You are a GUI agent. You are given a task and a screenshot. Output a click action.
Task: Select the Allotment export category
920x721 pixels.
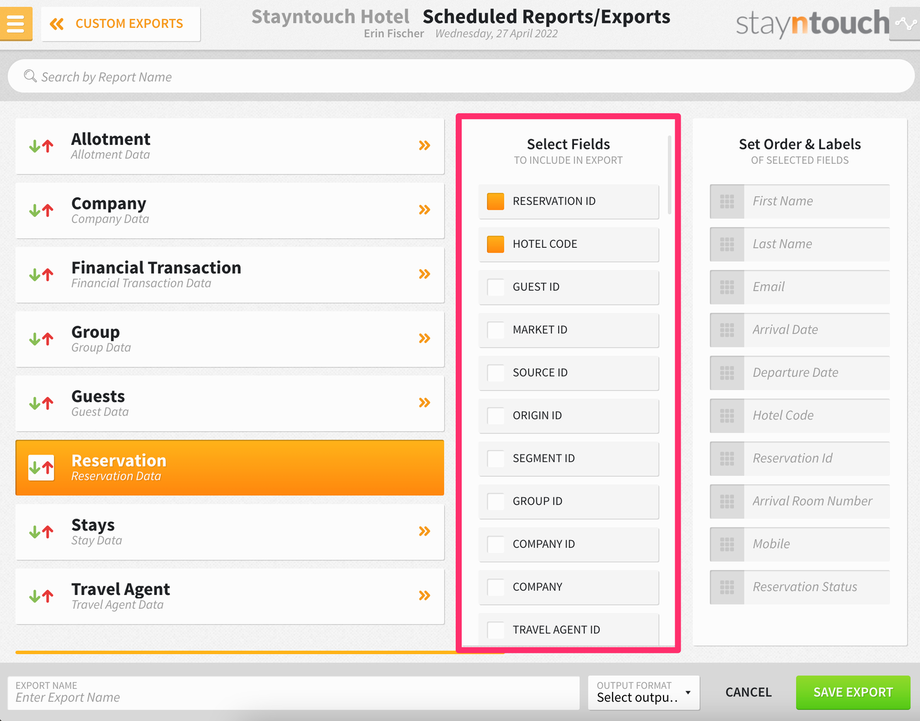coord(229,146)
